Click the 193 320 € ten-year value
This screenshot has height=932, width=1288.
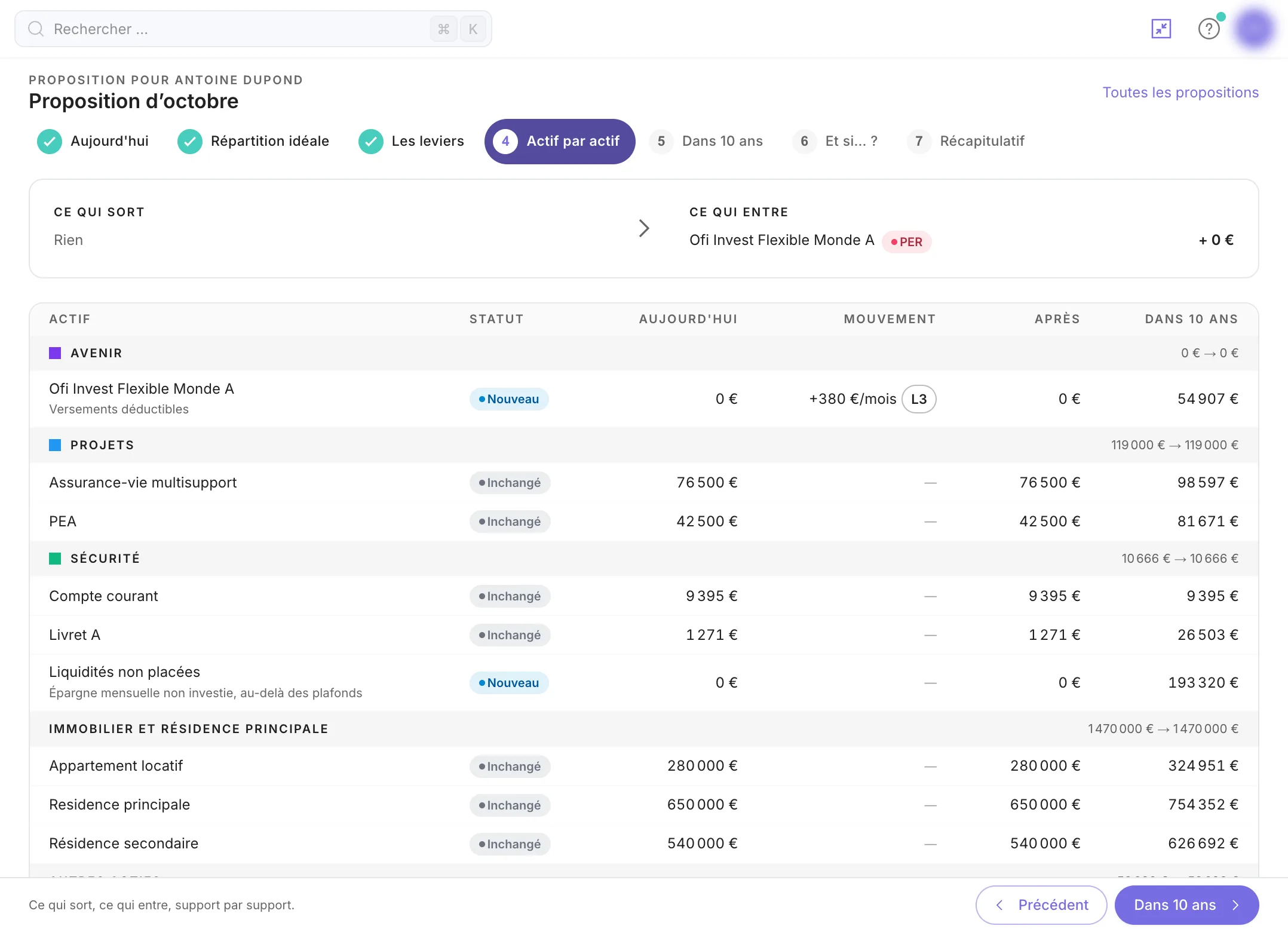tap(1203, 683)
